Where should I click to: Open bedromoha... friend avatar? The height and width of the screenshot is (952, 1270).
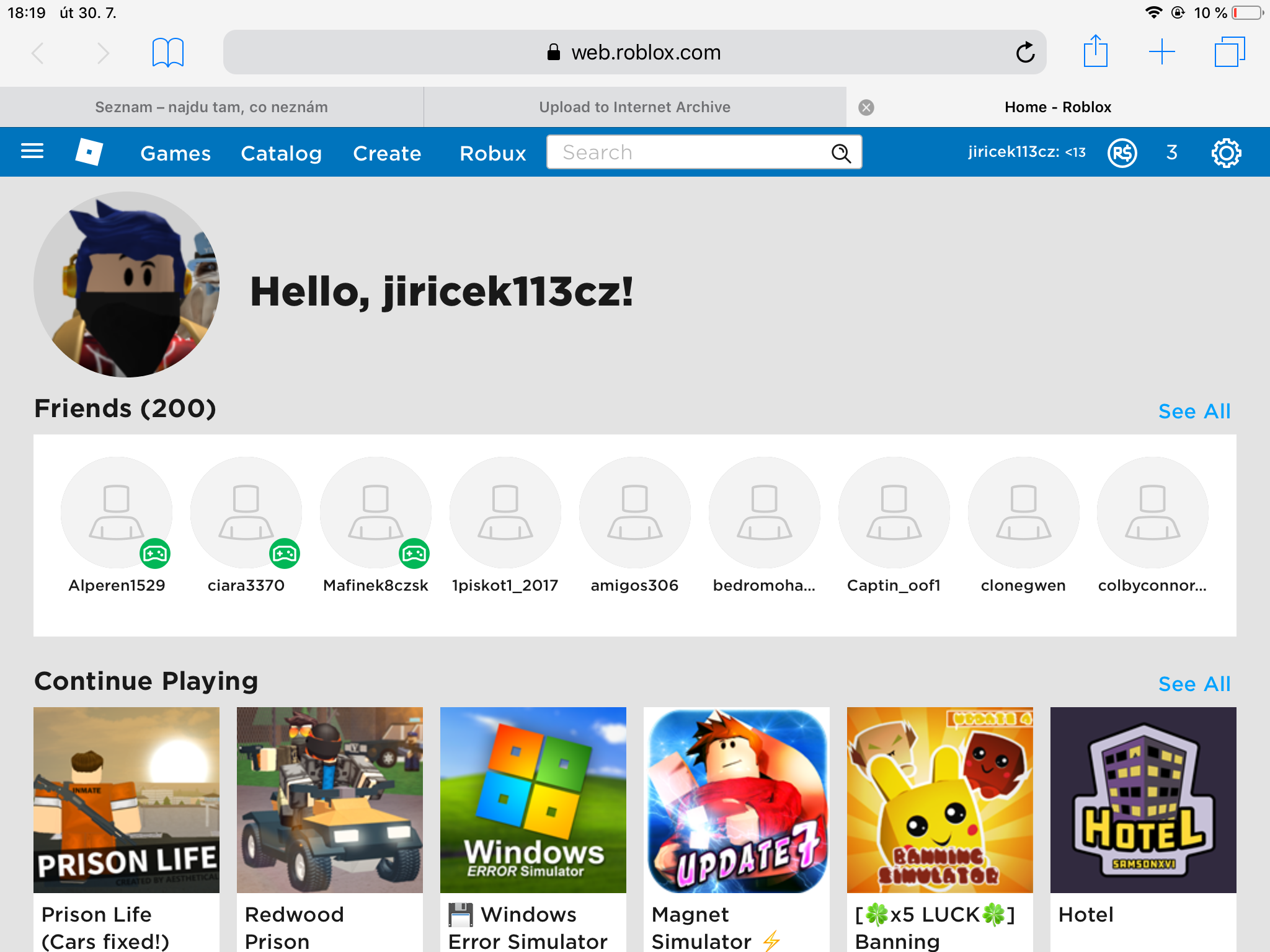point(765,513)
